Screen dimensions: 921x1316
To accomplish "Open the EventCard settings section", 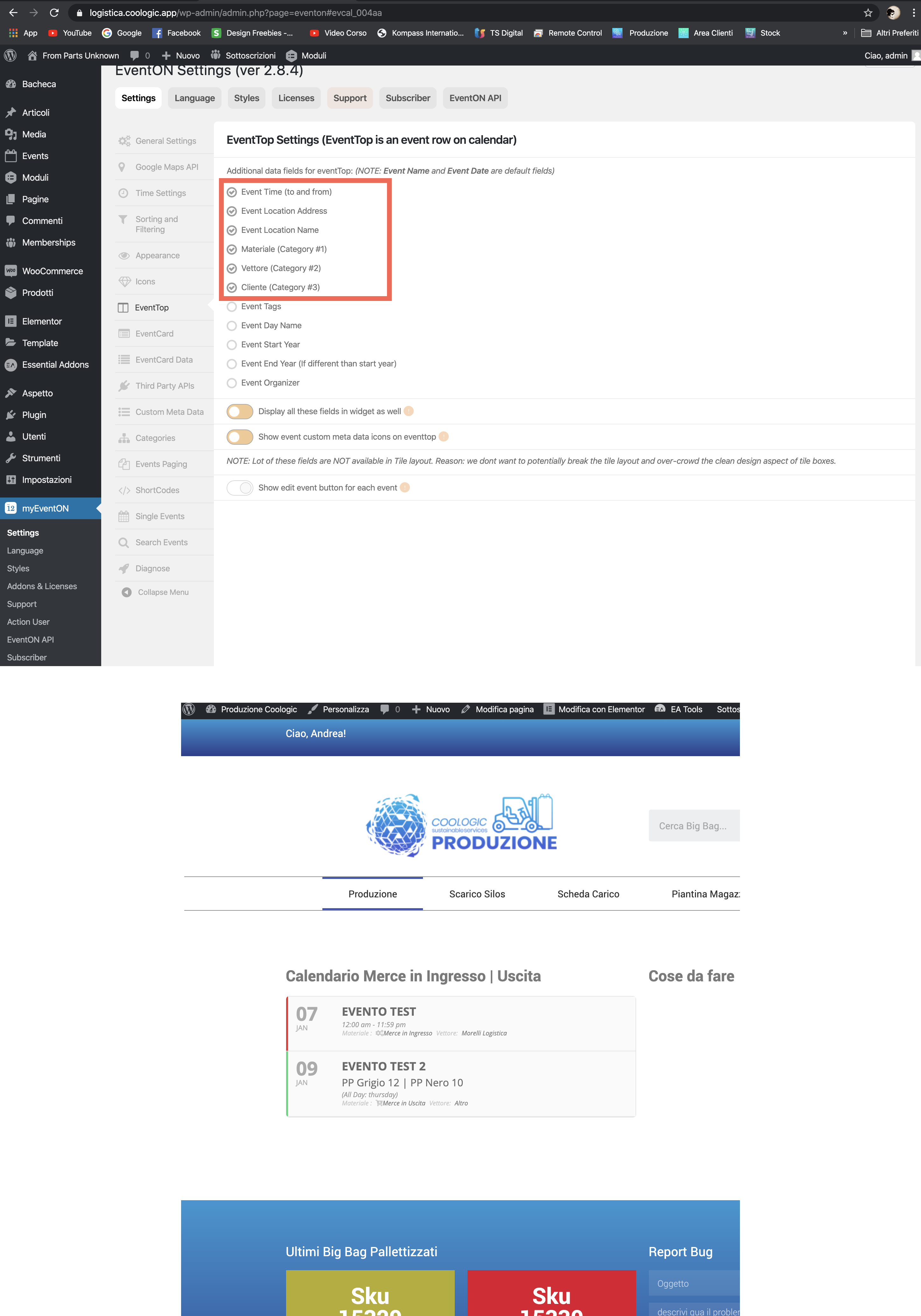I will pyautogui.click(x=154, y=334).
